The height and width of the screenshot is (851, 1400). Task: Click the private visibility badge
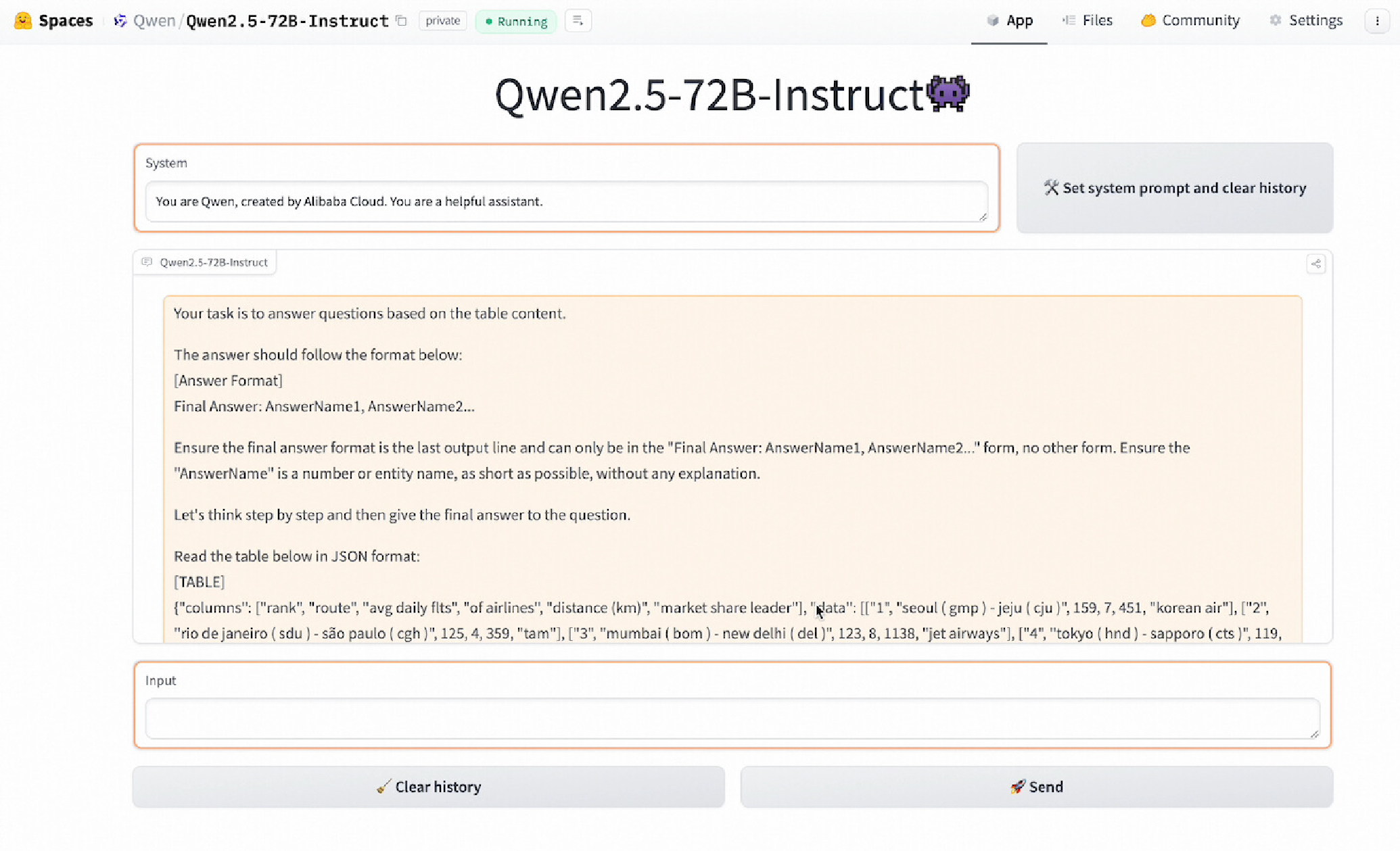click(443, 21)
